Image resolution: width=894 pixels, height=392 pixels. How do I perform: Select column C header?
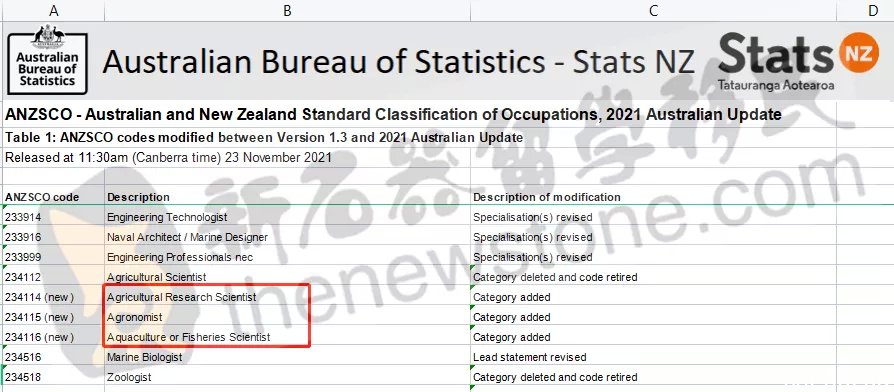(653, 10)
